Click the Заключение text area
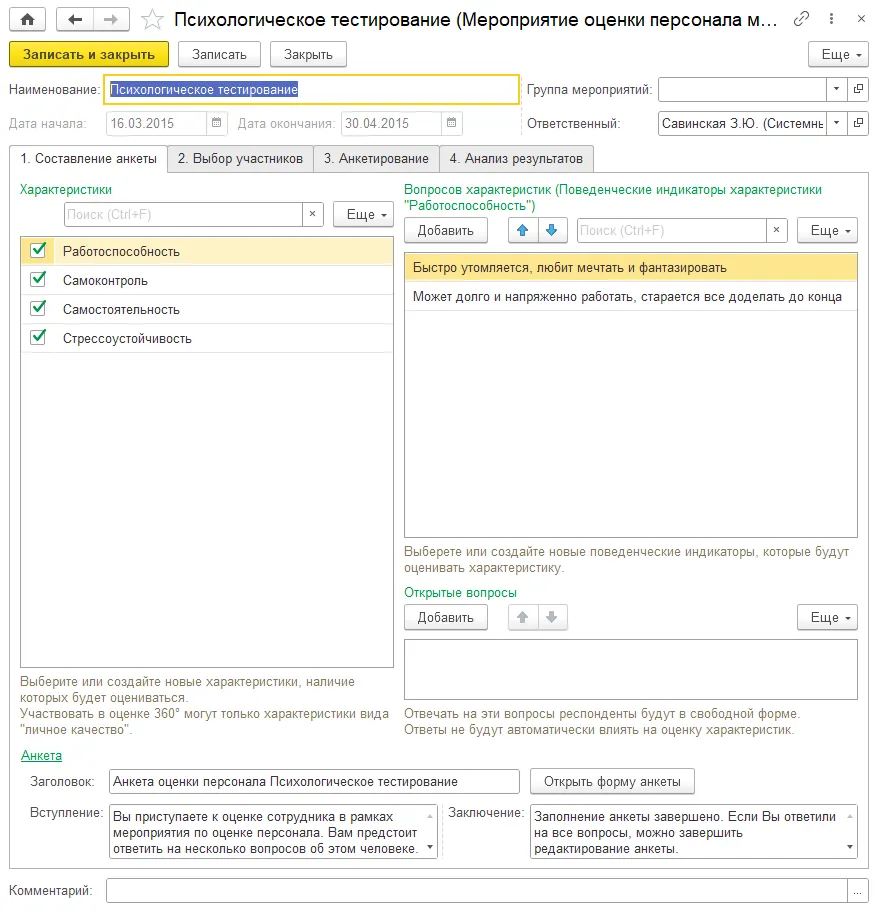This screenshot has width=876, height=912. tap(693, 832)
